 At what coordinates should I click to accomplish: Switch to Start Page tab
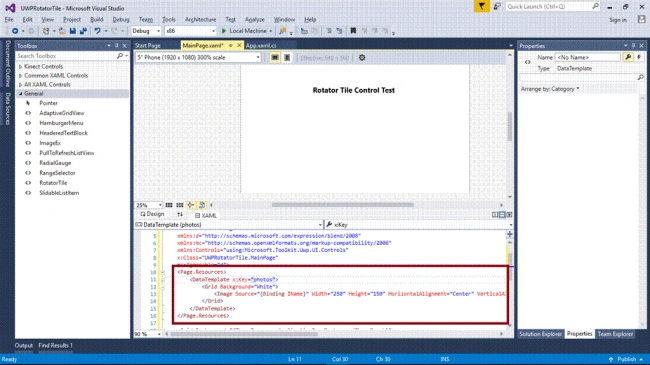[x=148, y=46]
